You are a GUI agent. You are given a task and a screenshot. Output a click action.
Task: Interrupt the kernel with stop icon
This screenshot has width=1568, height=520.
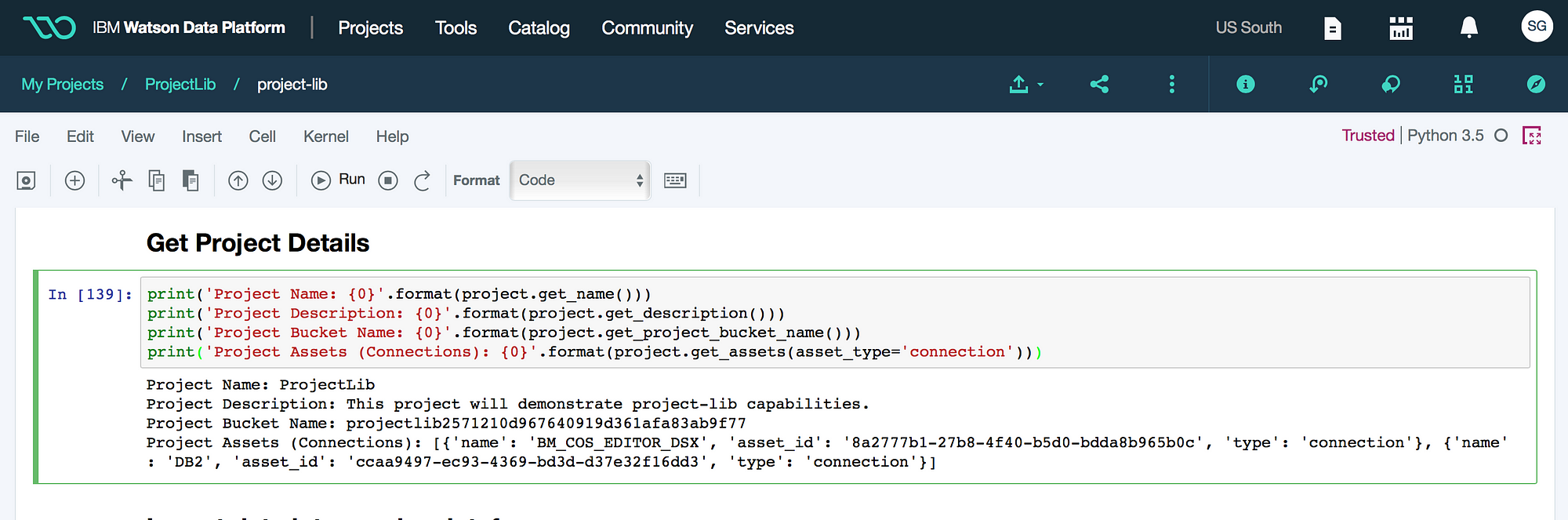tap(388, 180)
